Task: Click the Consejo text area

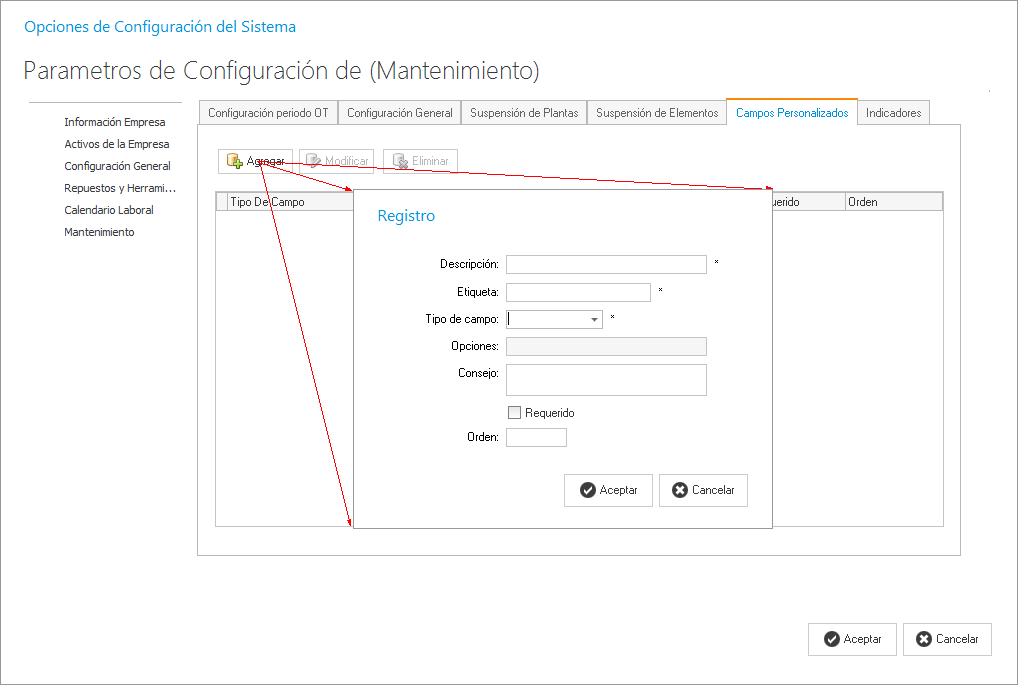Action: pos(606,380)
